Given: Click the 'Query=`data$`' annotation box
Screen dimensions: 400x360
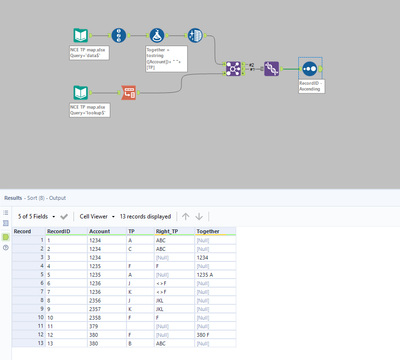Looking at the screenshot, I should tap(89, 53).
